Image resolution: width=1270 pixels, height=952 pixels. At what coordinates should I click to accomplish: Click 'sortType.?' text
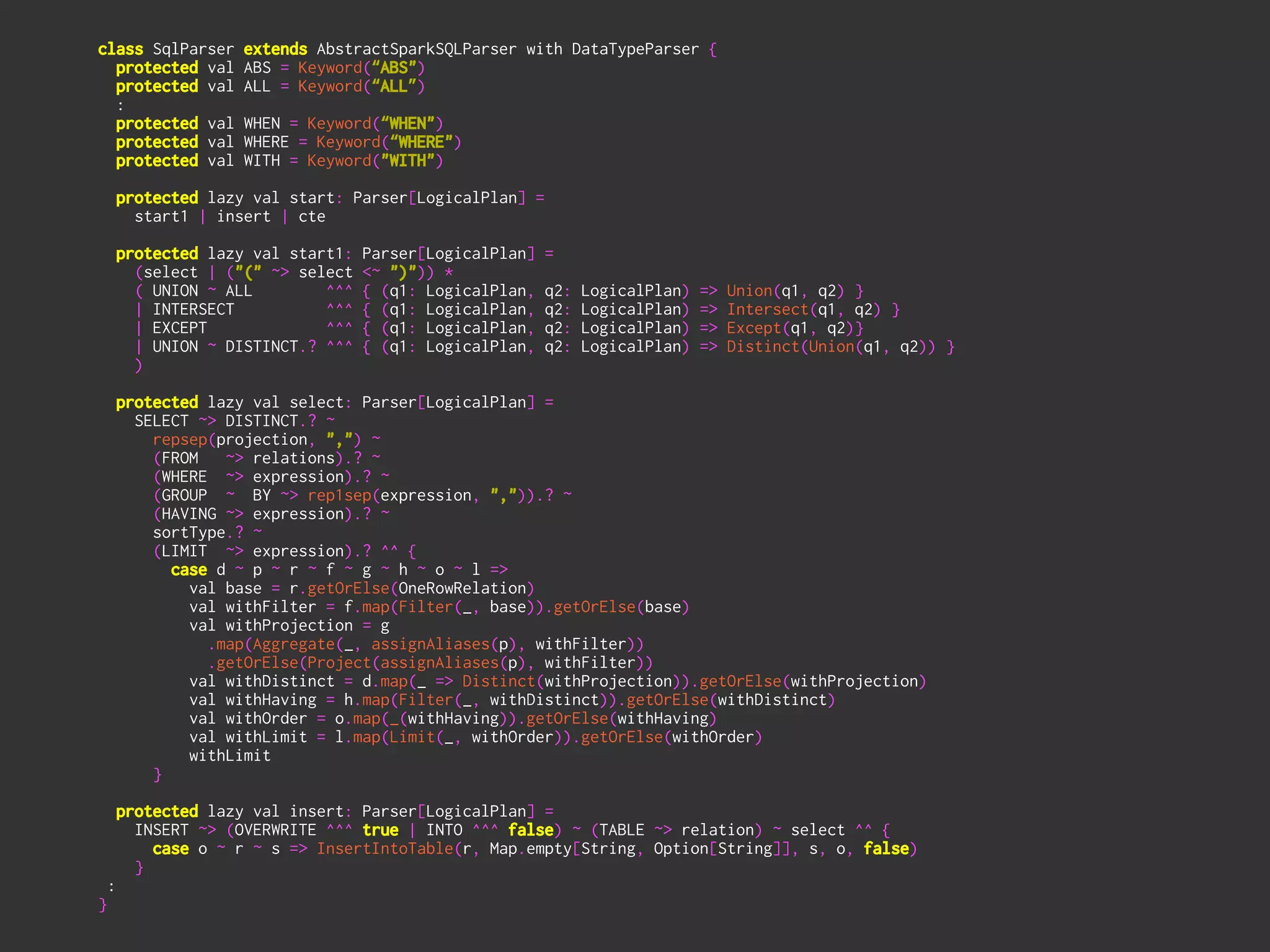[x=198, y=532]
